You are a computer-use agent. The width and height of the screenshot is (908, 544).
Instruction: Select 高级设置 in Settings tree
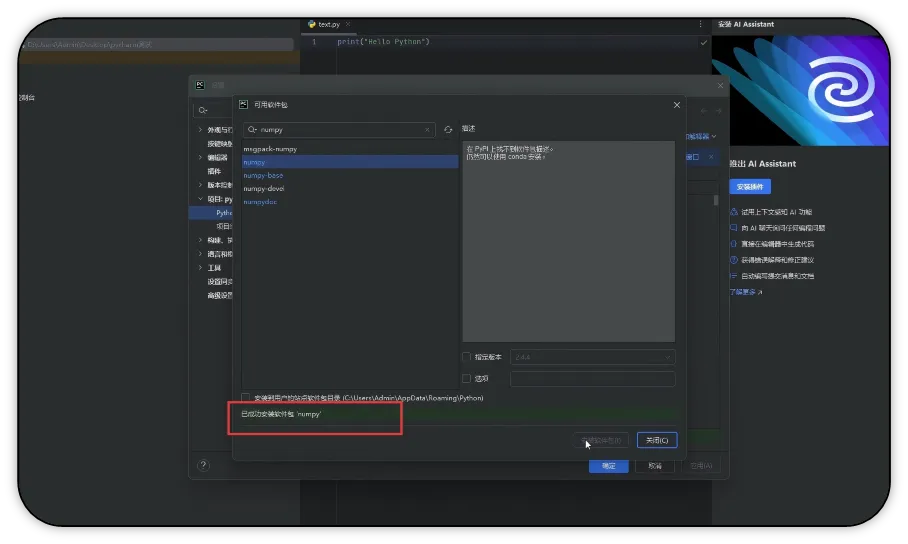pos(219,295)
